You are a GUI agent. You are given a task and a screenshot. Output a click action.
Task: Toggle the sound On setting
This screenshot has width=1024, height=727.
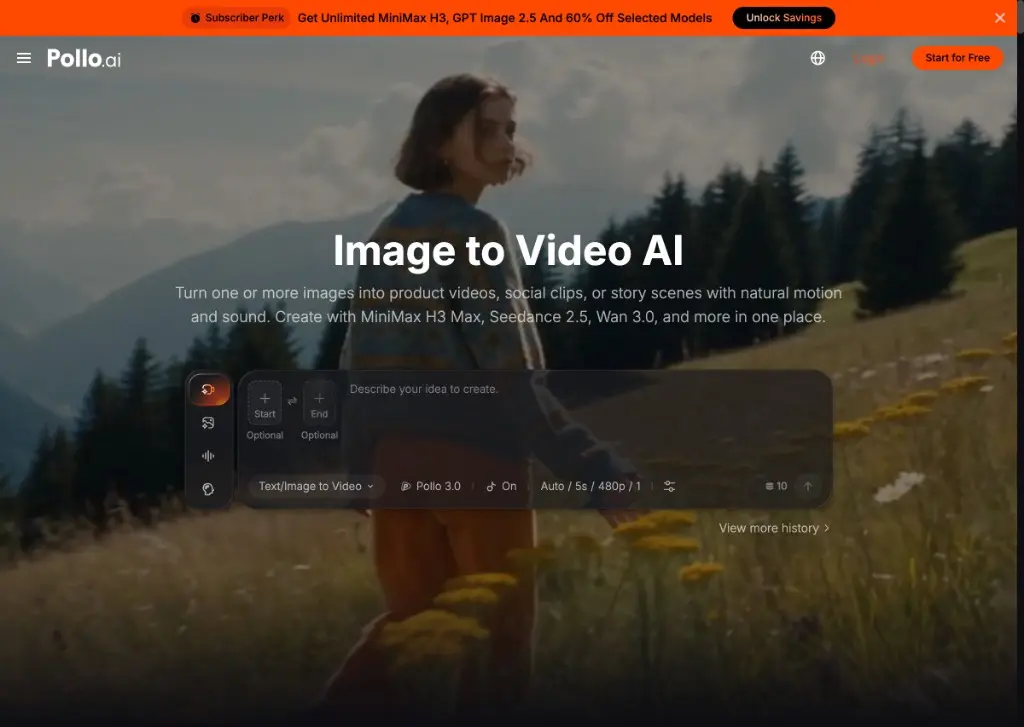(x=501, y=486)
